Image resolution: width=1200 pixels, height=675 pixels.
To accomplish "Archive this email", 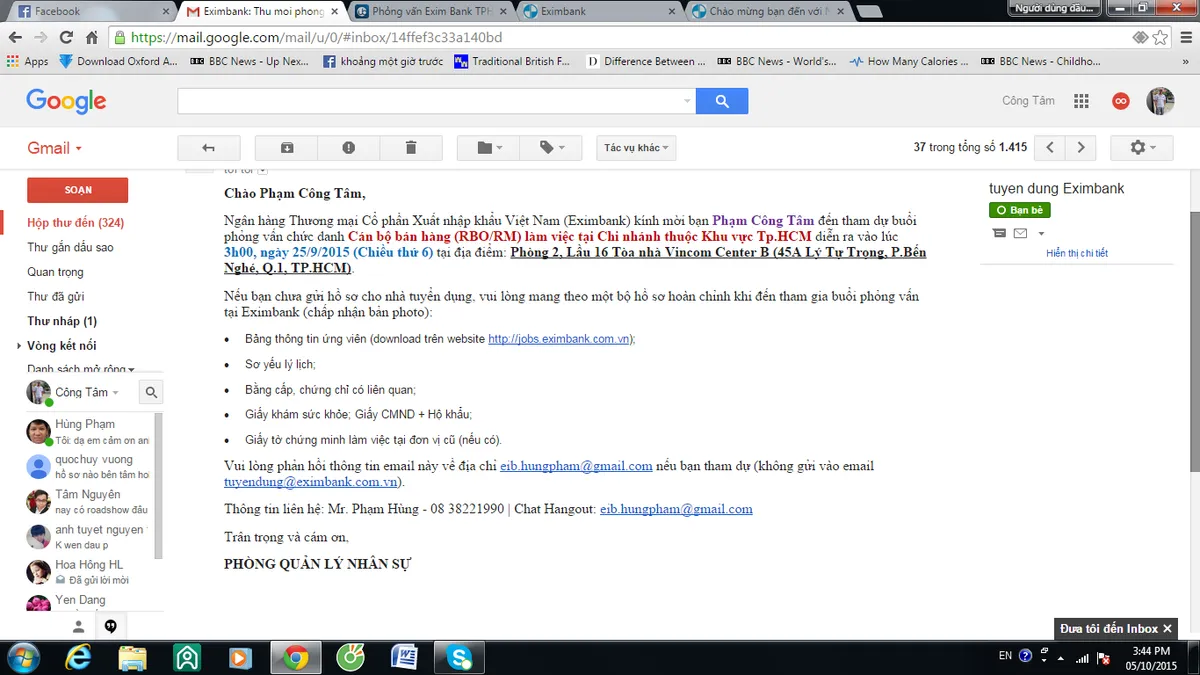I will [x=287, y=148].
